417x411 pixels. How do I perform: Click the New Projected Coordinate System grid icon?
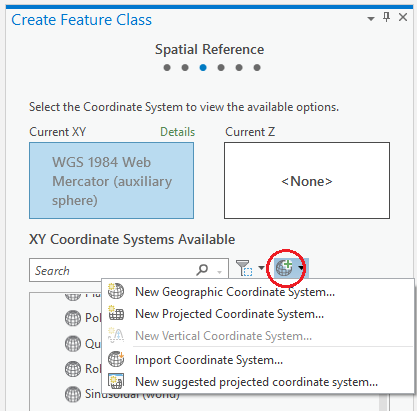click(116, 313)
